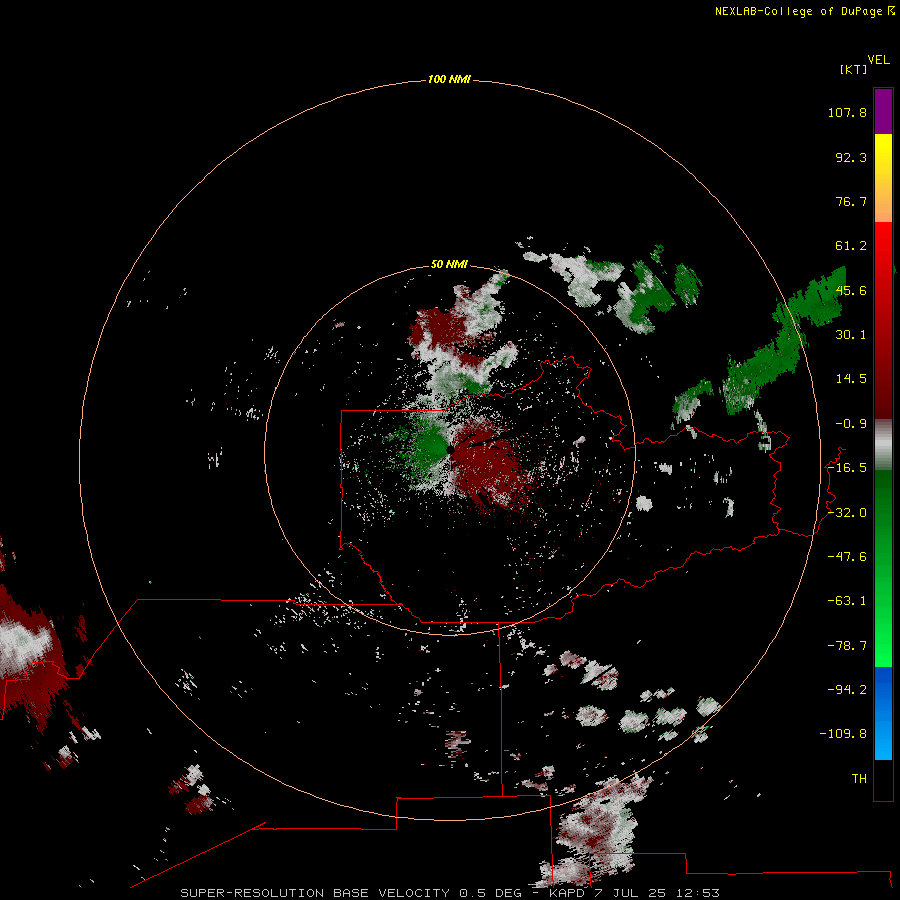900x900 pixels.
Task: Click the 30.1 legend value
Action: click(851, 335)
